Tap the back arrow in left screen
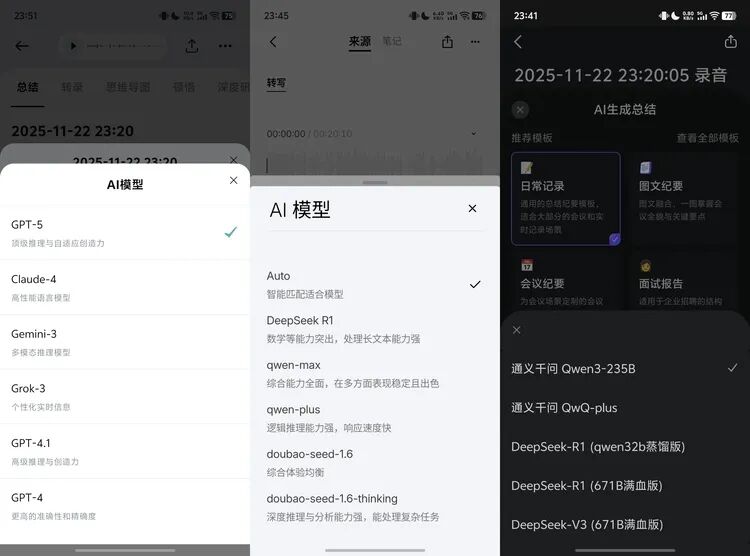Image resolution: width=750 pixels, height=556 pixels. click(x=22, y=46)
